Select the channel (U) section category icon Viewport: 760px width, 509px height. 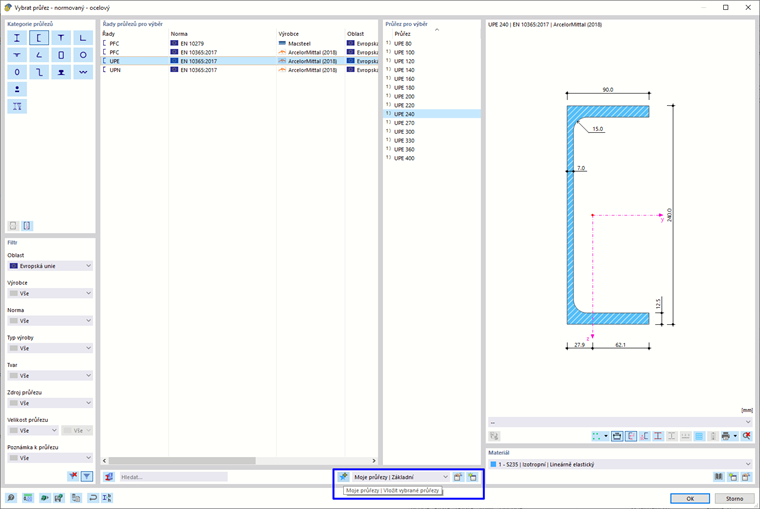coord(39,38)
